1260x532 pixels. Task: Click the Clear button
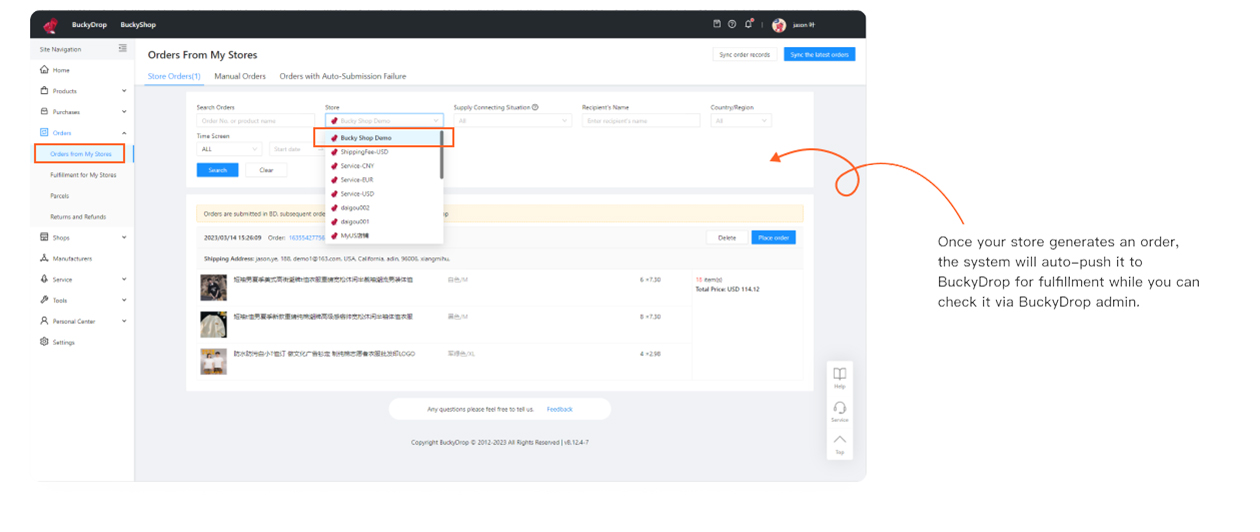pos(266,170)
